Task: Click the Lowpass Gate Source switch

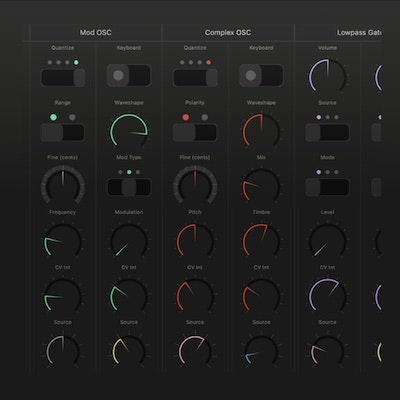Action: 327,133
